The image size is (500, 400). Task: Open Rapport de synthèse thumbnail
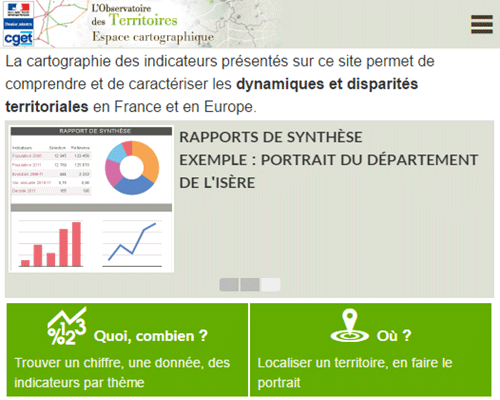point(91,199)
